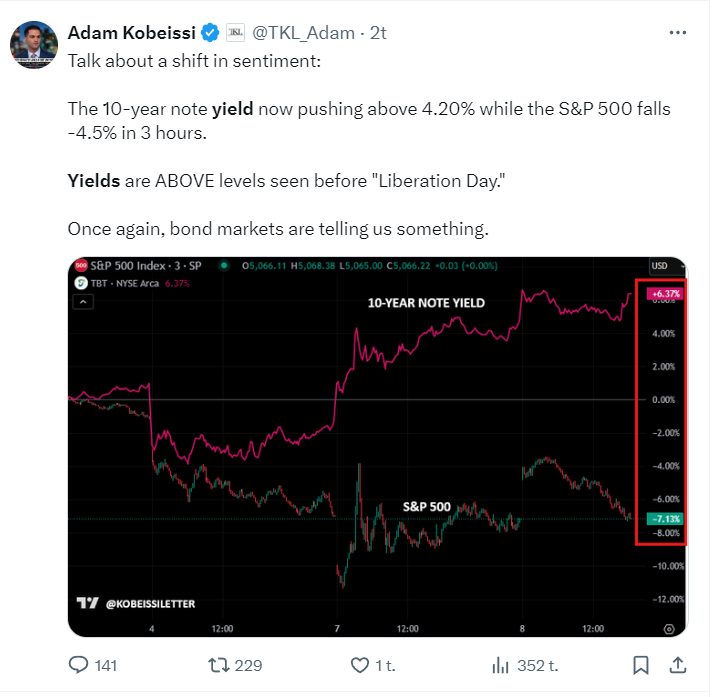Open the three-dot more options menu
Screen dimensions: 721x697
677,32
